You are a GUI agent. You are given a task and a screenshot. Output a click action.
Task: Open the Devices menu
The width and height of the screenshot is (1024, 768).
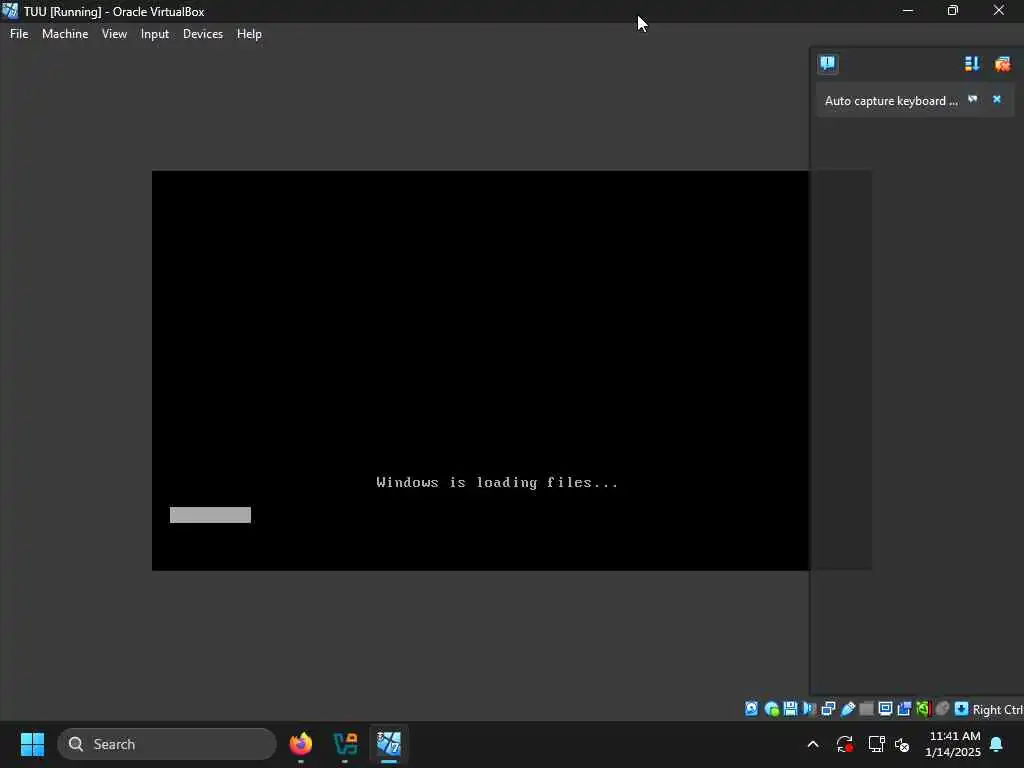(202, 34)
